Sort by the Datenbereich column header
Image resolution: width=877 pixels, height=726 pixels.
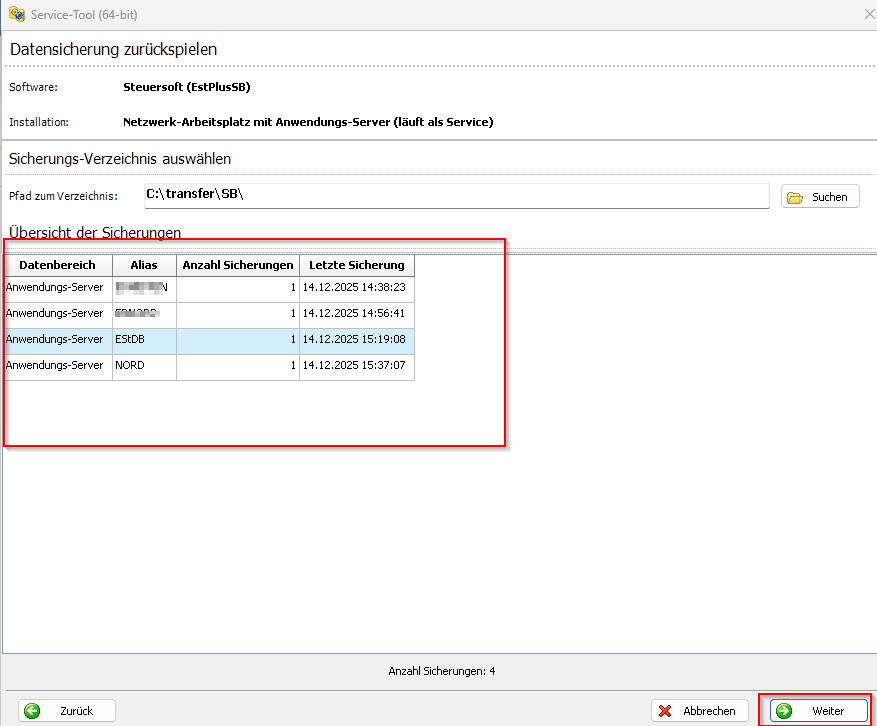click(57, 265)
